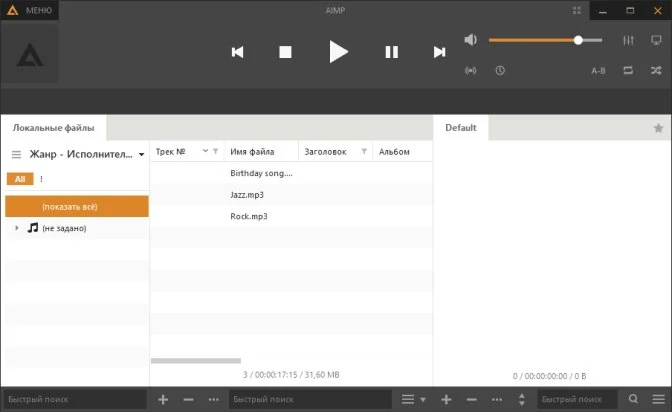
Task: Remove items with the library minus icon
Action: click(x=188, y=400)
